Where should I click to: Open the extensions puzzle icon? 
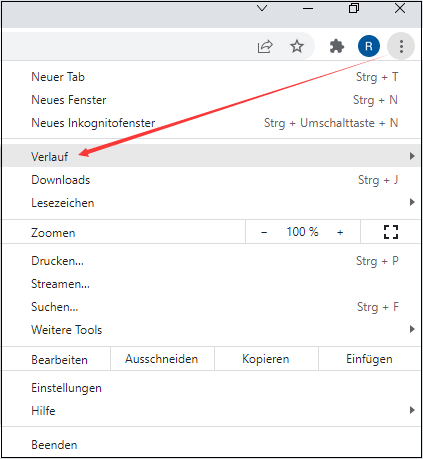coord(337,46)
